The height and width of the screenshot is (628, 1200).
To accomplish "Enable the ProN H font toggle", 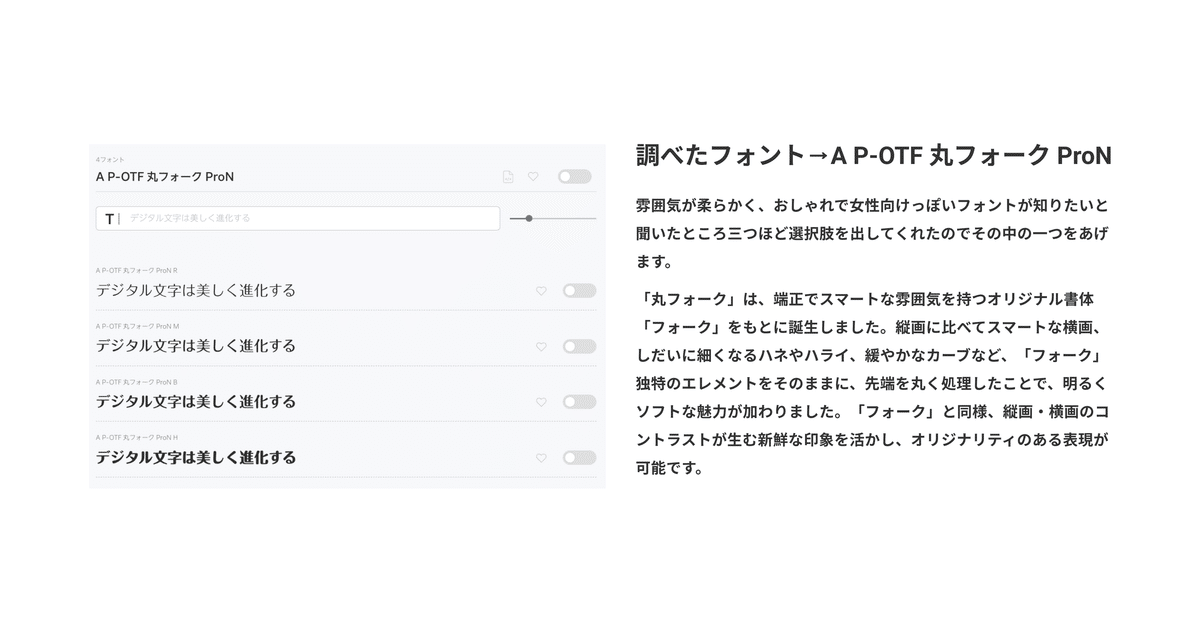I will [579, 458].
